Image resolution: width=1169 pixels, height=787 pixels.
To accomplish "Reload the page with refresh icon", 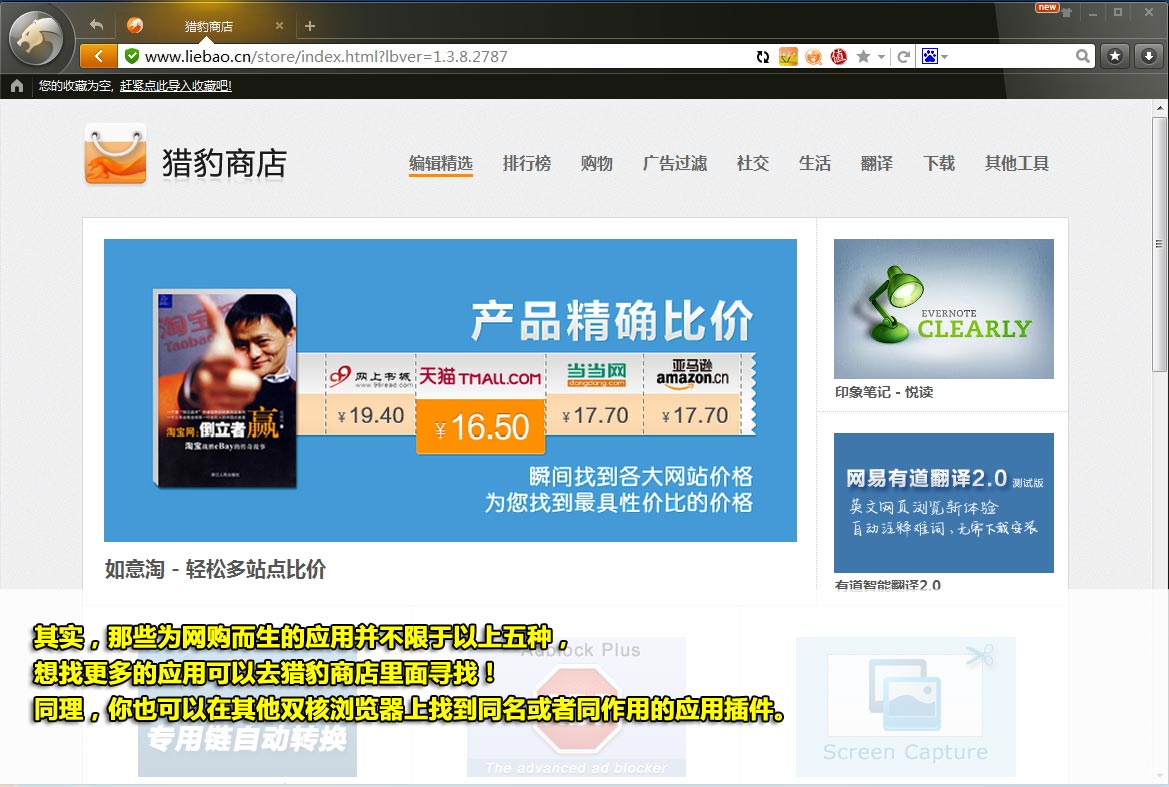I will click(x=904, y=57).
